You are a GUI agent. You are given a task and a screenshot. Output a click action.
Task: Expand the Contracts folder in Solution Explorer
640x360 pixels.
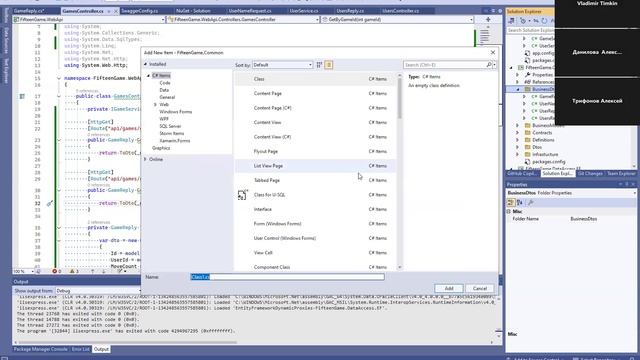tap(518, 133)
